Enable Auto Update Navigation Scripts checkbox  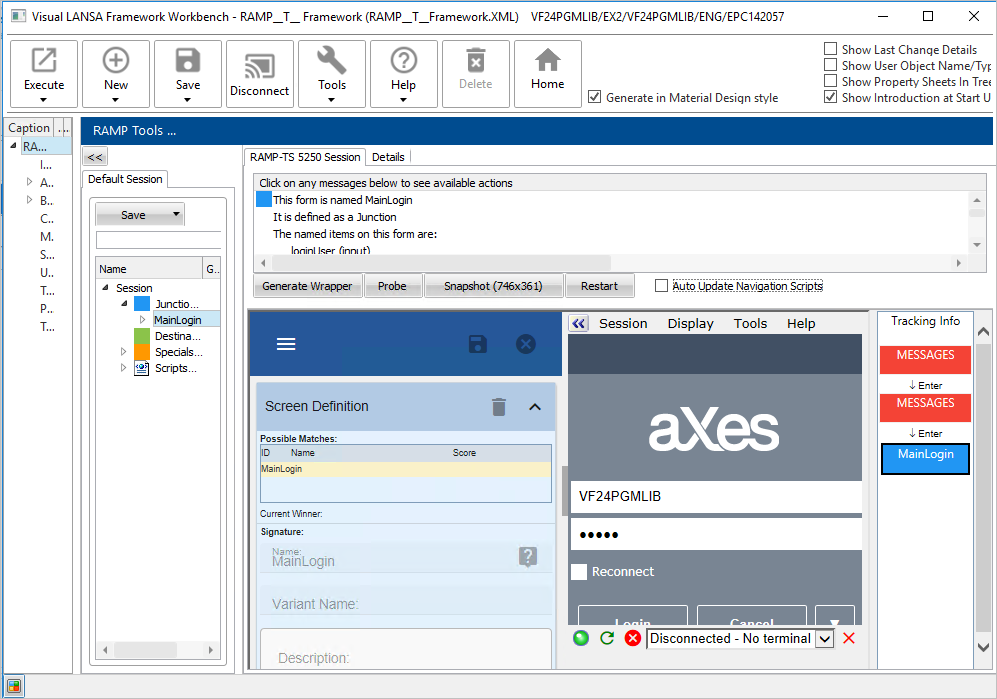point(661,286)
